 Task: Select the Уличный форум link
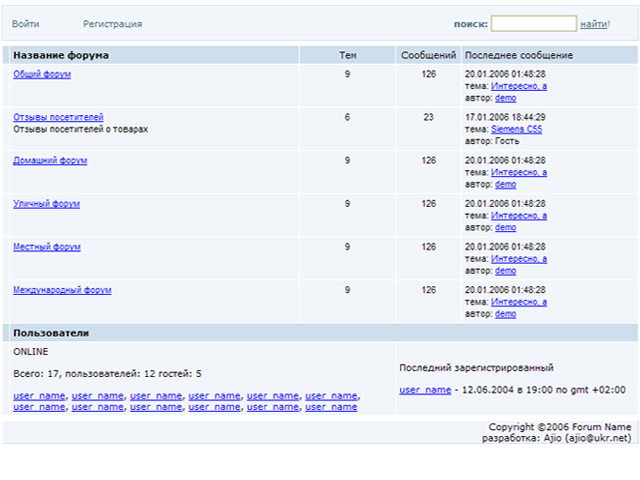[x=46, y=204]
